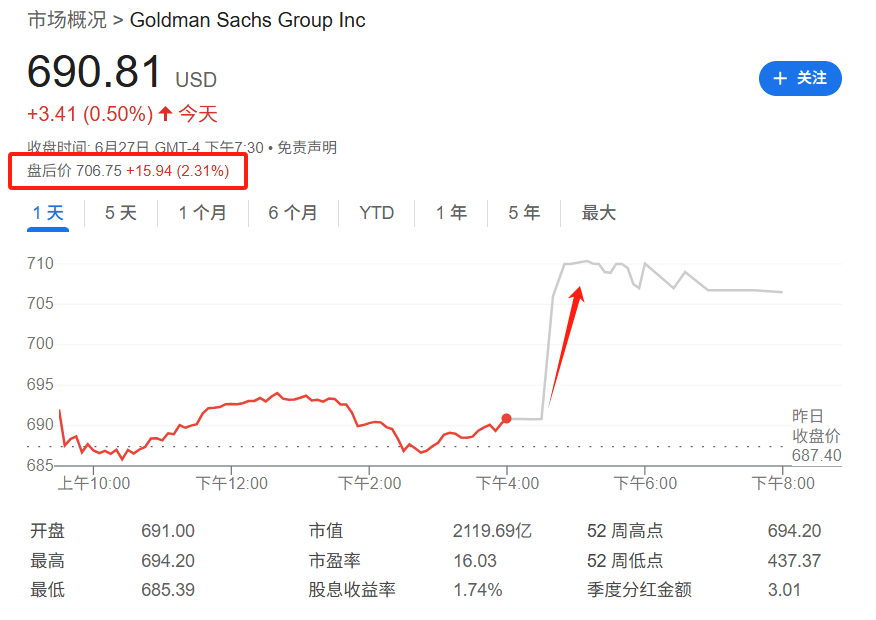Click the red closing-price dot on chart

click(506, 418)
